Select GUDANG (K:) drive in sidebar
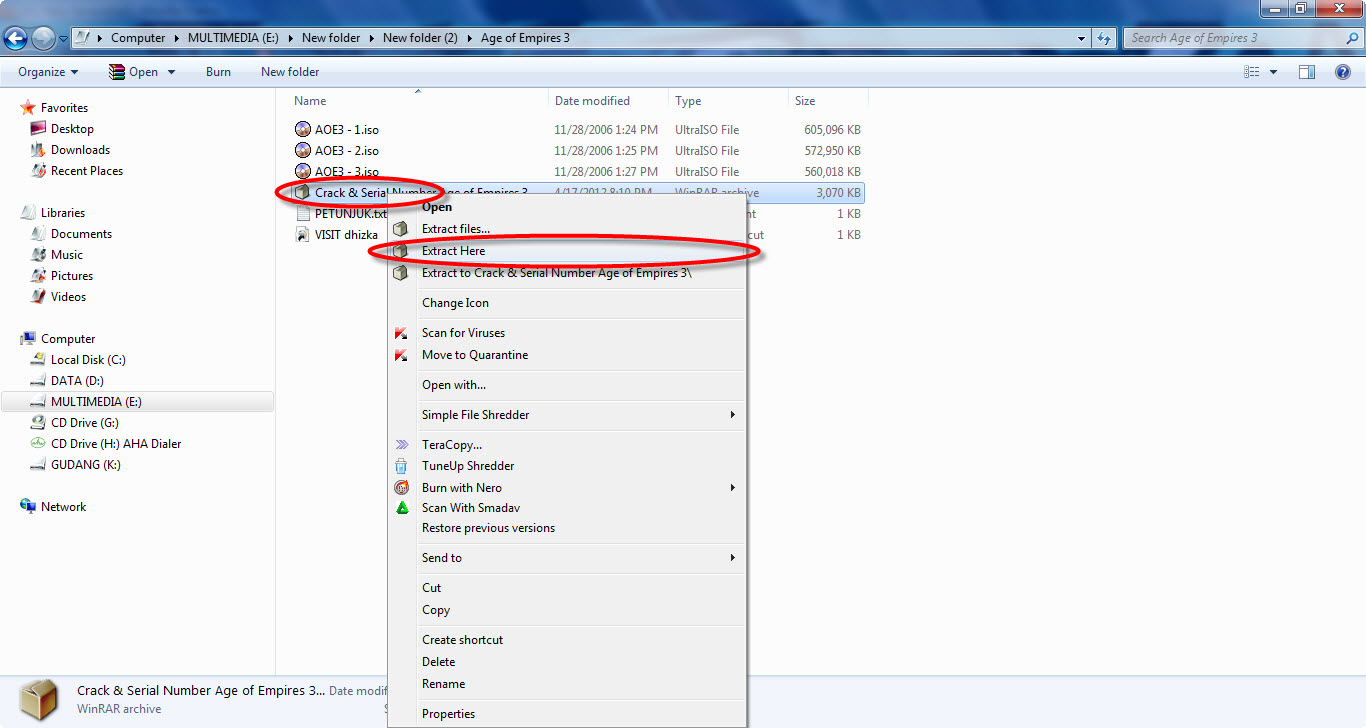Viewport: 1366px width, 728px height. point(86,464)
